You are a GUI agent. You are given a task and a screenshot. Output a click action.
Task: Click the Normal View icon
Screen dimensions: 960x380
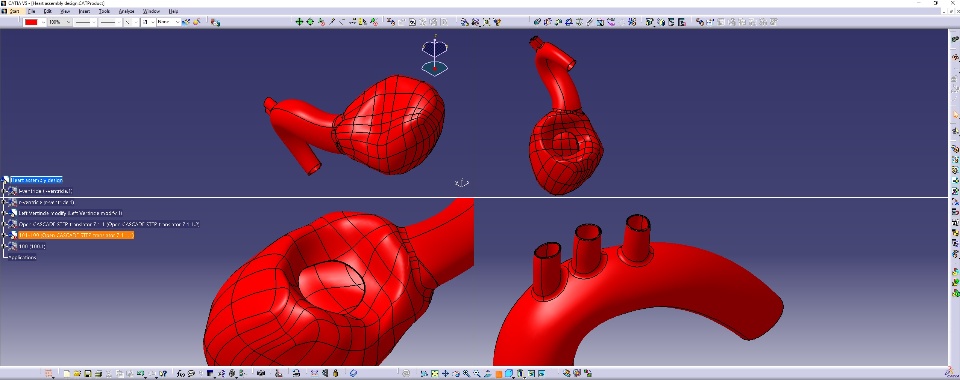[x=487, y=373]
